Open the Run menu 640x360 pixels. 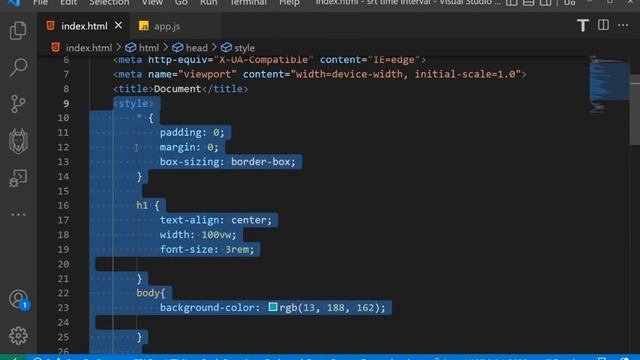pyautogui.click(x=208, y=2)
